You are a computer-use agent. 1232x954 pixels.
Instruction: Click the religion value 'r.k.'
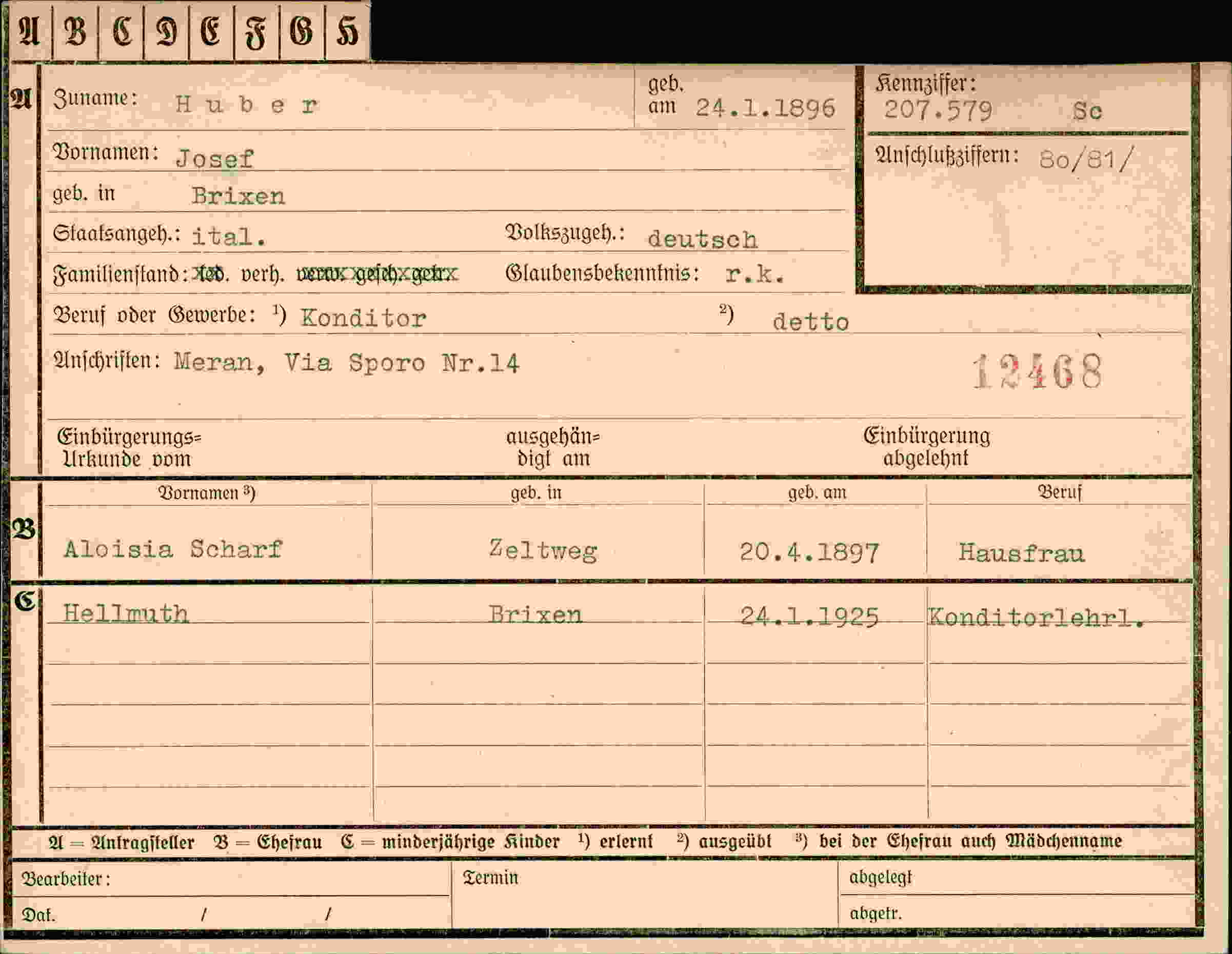tap(755, 274)
